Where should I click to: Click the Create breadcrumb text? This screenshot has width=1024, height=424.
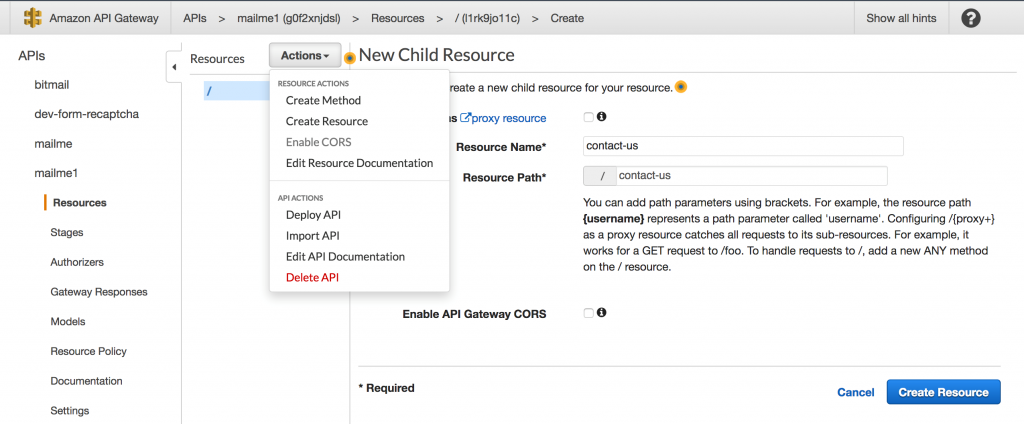pyautogui.click(x=567, y=18)
